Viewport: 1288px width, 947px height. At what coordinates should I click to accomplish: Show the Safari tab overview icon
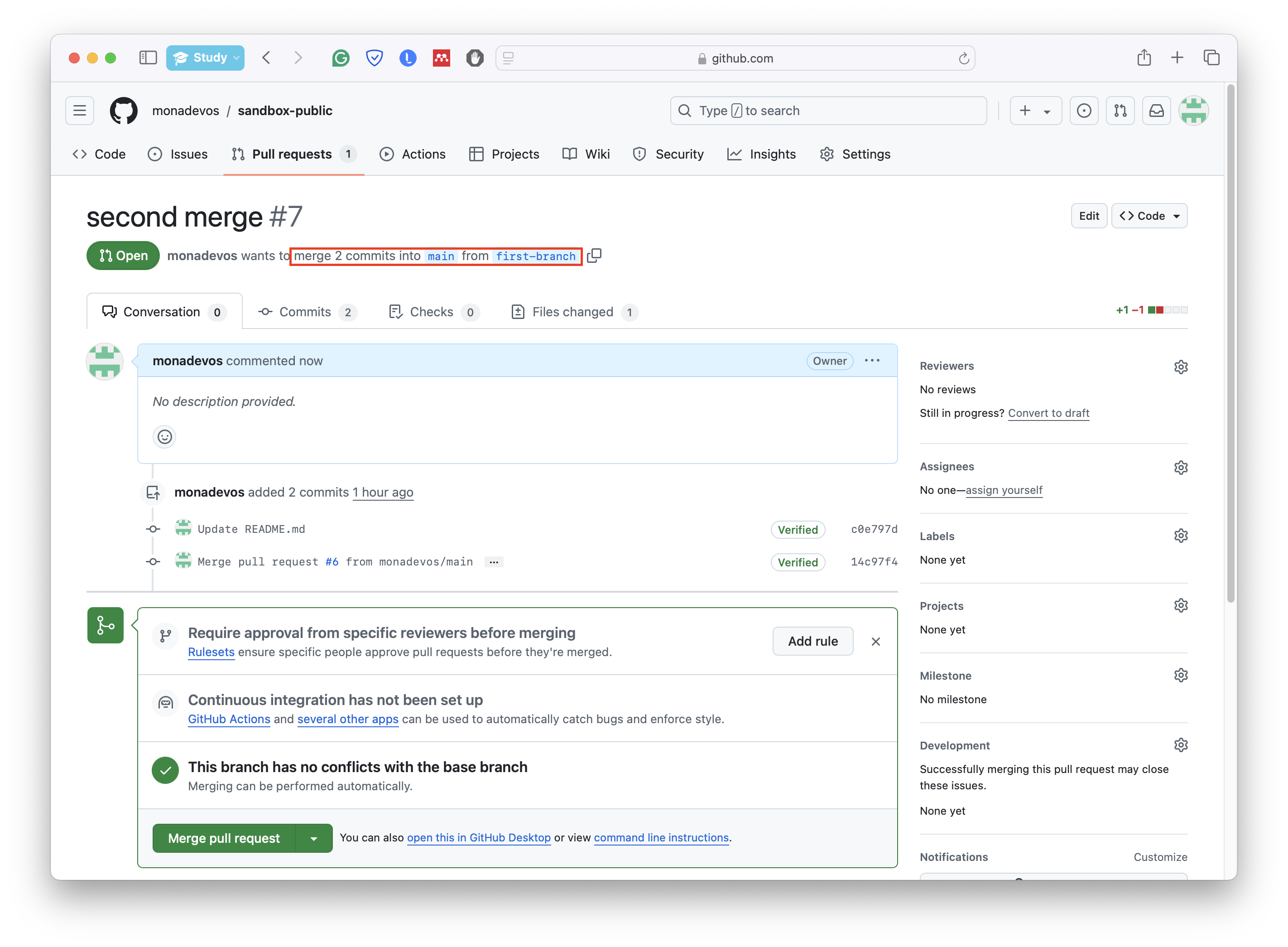tap(1212, 58)
